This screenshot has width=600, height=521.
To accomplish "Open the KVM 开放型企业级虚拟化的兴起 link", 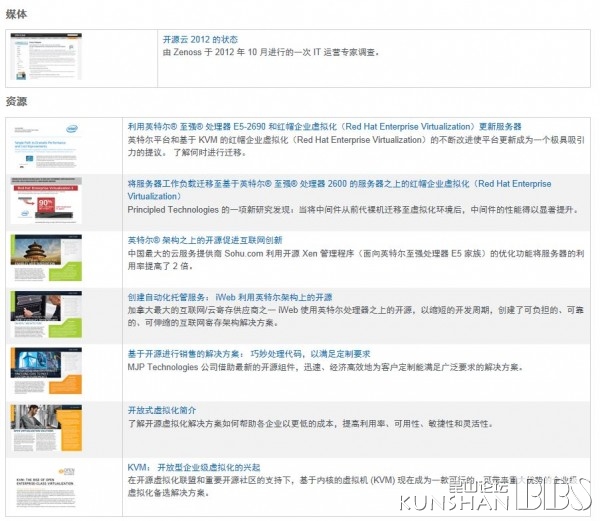I will [x=194, y=467].
